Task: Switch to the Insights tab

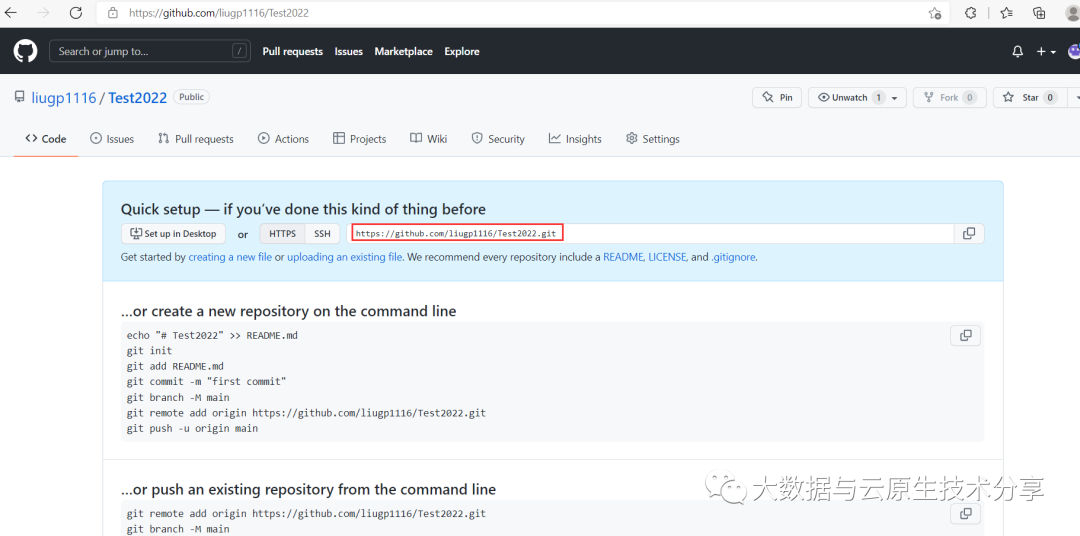Action: click(575, 138)
